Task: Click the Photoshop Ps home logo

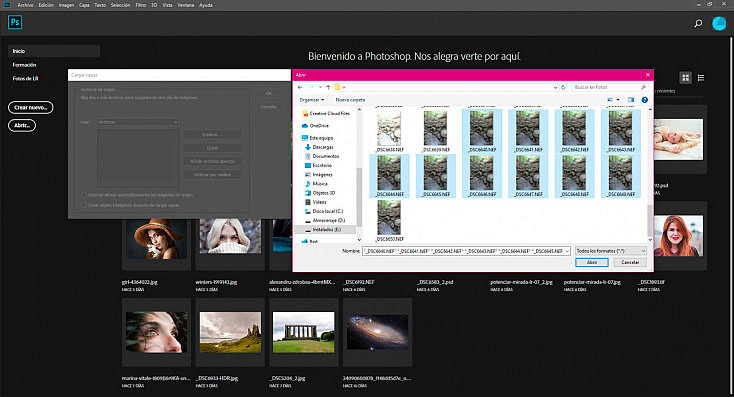Action: point(15,22)
